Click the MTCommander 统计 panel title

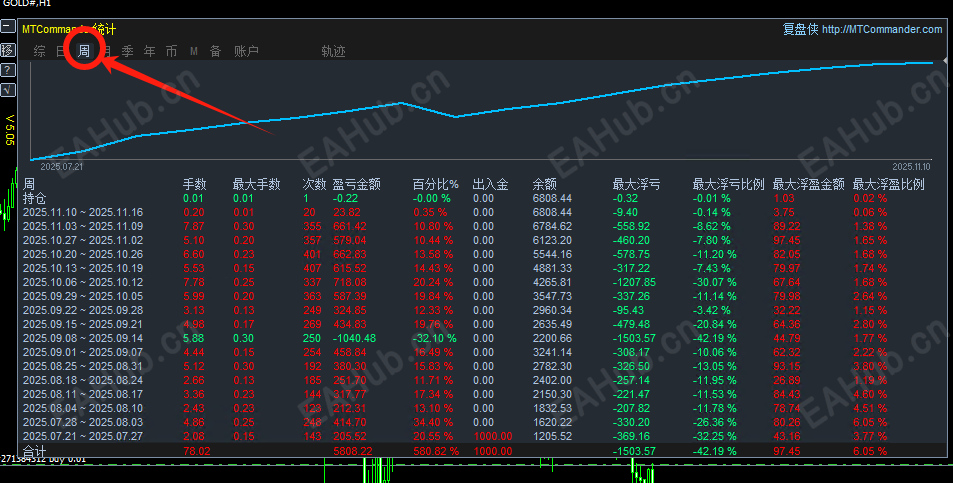point(69,29)
